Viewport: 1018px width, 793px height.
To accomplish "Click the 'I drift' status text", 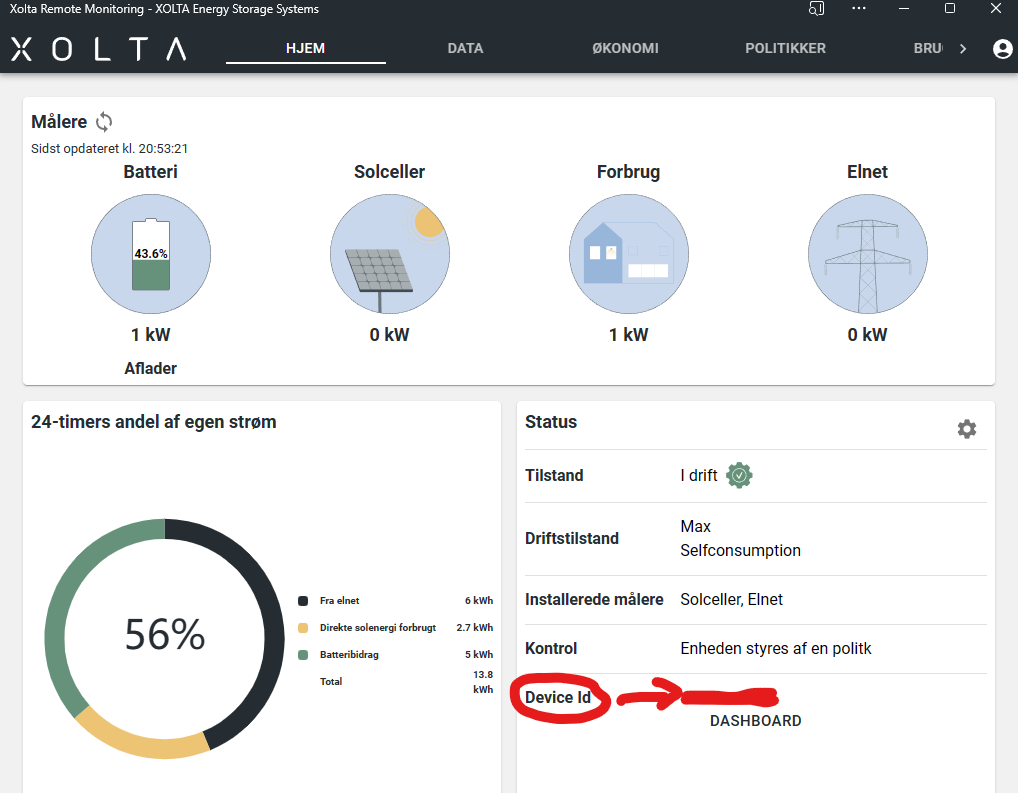I will (699, 475).
